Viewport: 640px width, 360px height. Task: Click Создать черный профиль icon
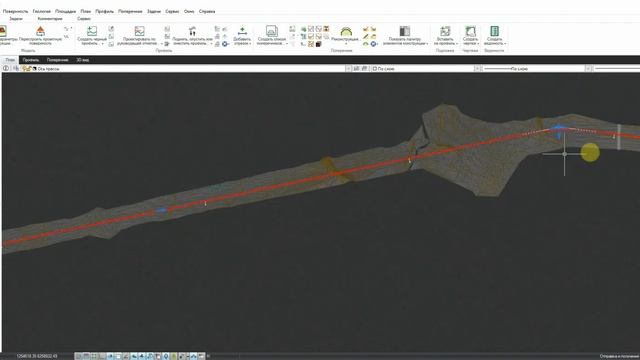[x=92, y=31]
